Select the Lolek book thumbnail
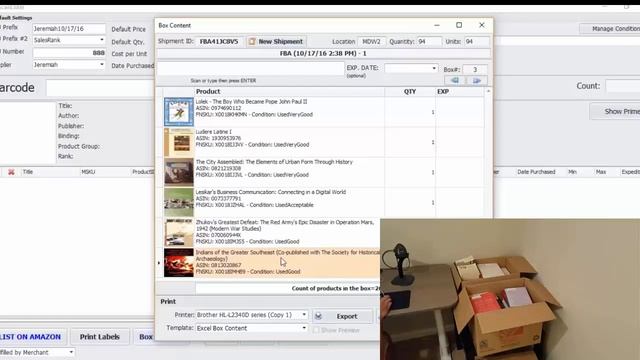640x360 pixels. point(179,112)
